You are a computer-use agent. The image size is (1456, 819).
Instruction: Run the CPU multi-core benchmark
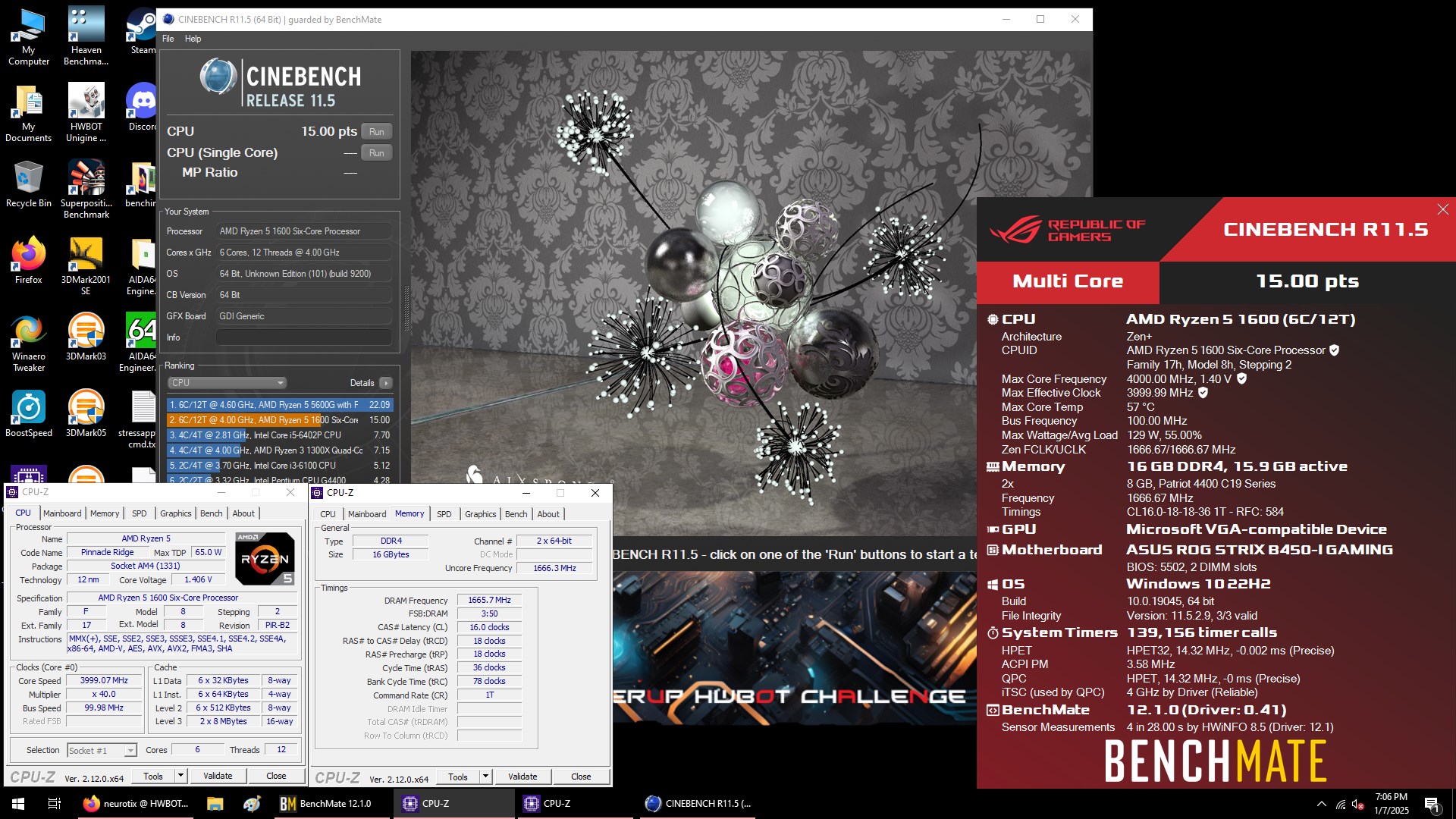377,132
